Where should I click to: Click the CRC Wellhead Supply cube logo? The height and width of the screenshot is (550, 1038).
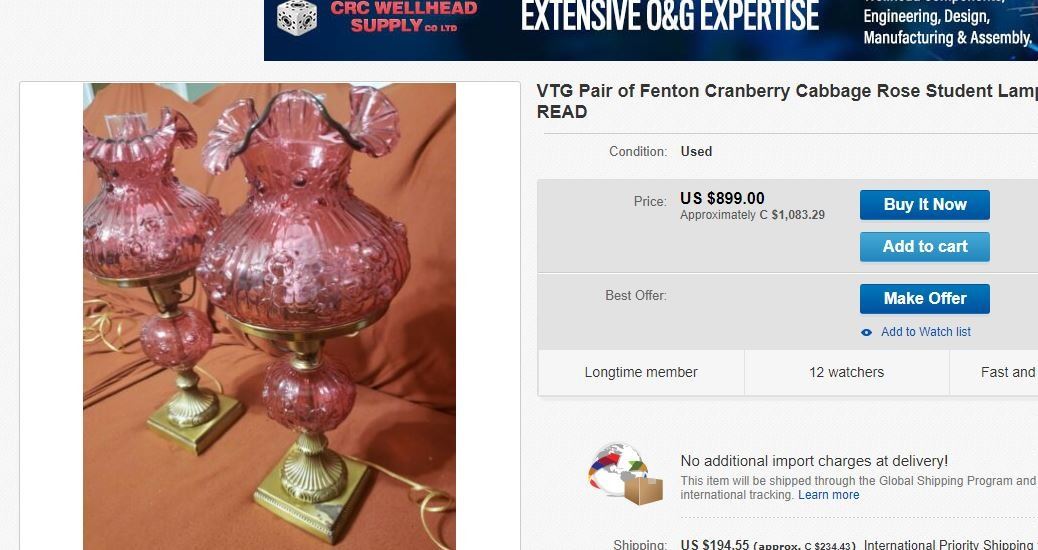[297, 17]
